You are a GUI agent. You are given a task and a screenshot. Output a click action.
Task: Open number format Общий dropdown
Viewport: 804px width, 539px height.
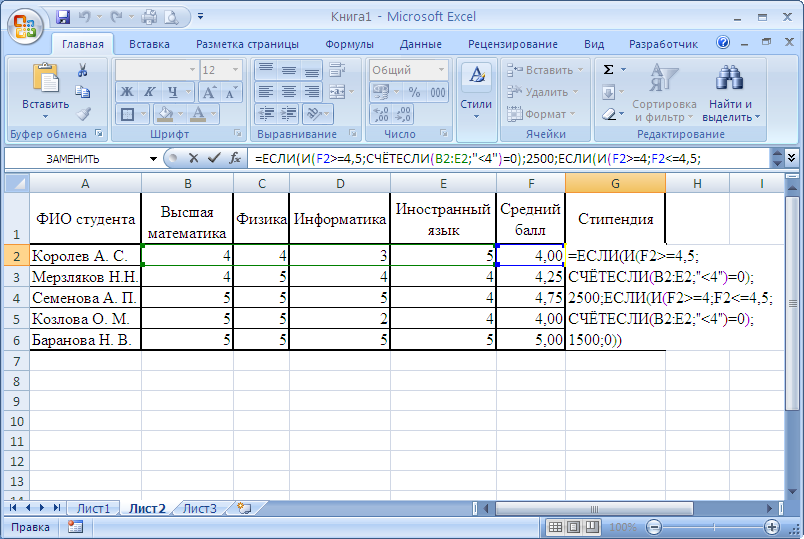tap(441, 70)
